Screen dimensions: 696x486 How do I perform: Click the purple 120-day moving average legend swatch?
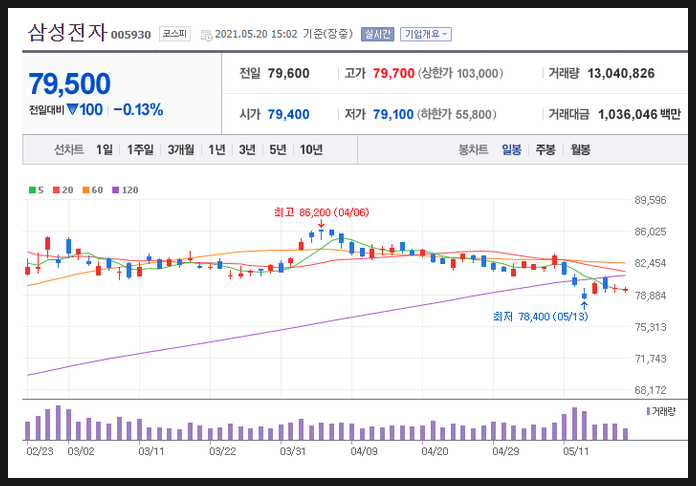115,190
